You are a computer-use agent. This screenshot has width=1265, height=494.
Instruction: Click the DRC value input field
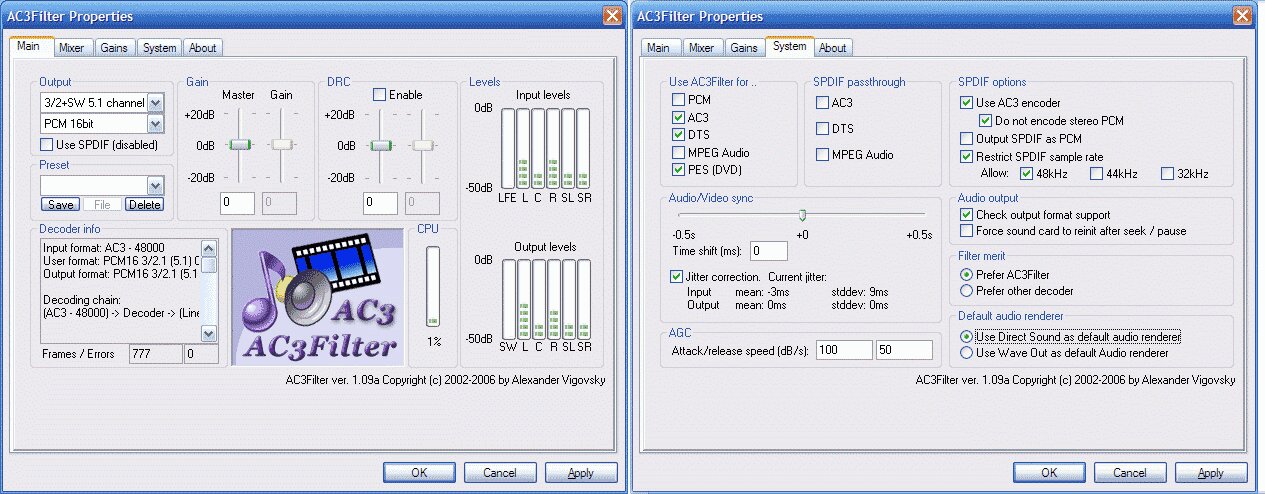point(381,203)
